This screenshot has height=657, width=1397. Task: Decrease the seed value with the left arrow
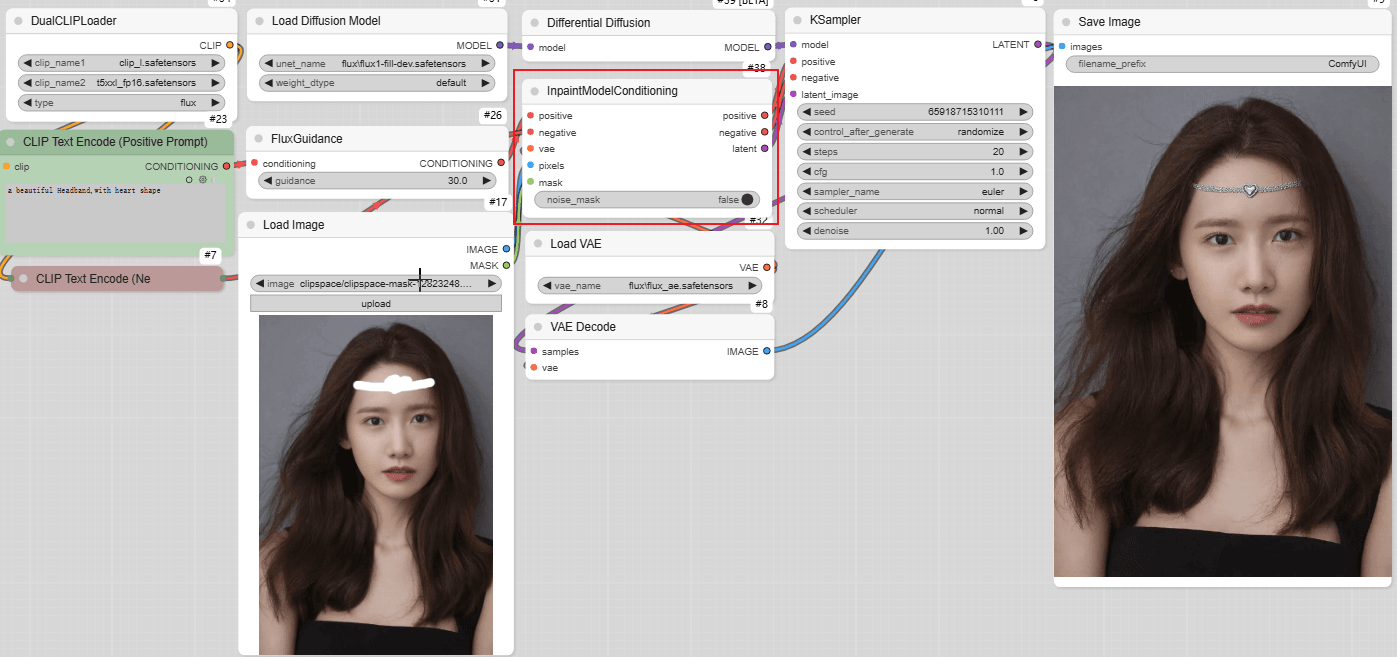[806, 112]
